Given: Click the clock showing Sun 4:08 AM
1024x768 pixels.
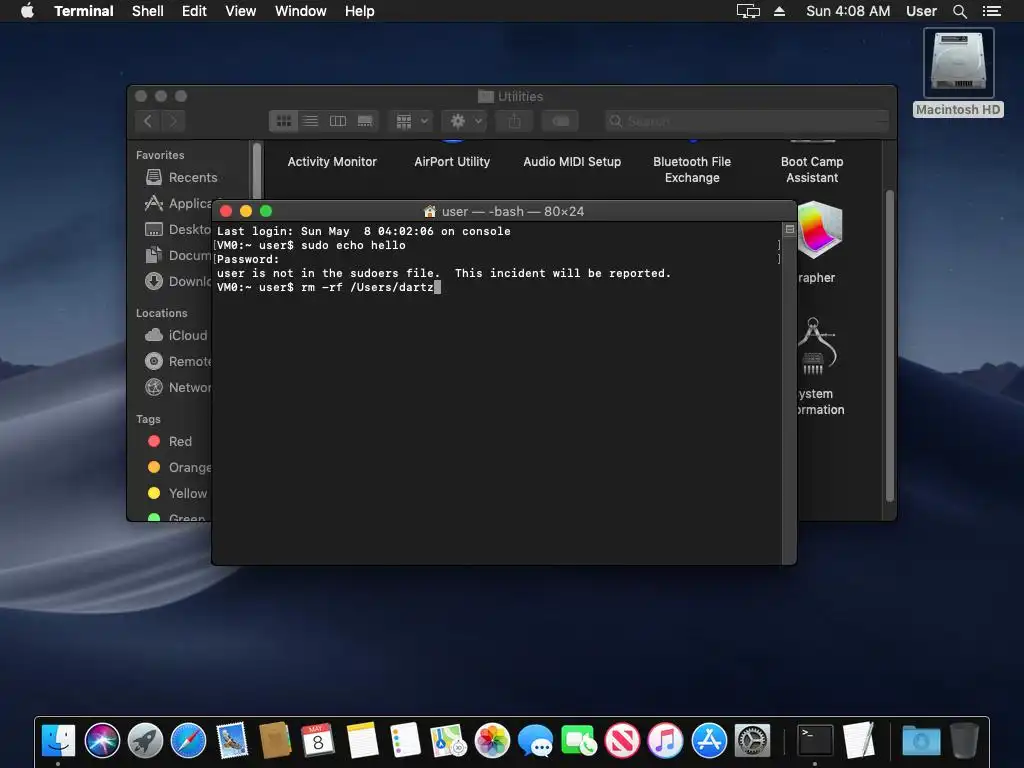Looking at the screenshot, I should pyautogui.click(x=848, y=11).
